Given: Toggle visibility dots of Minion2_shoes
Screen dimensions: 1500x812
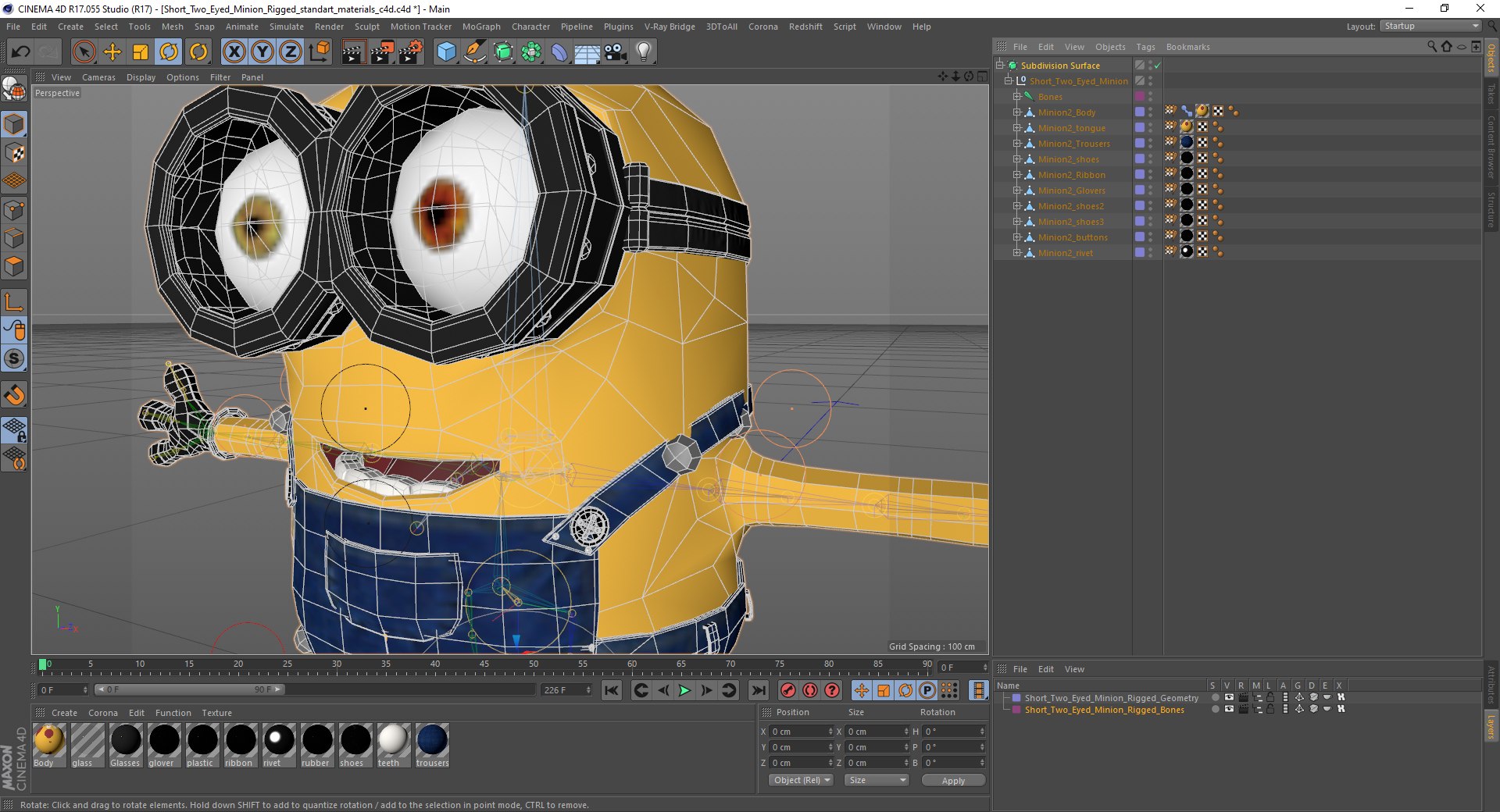Looking at the screenshot, I should pos(1151,159).
